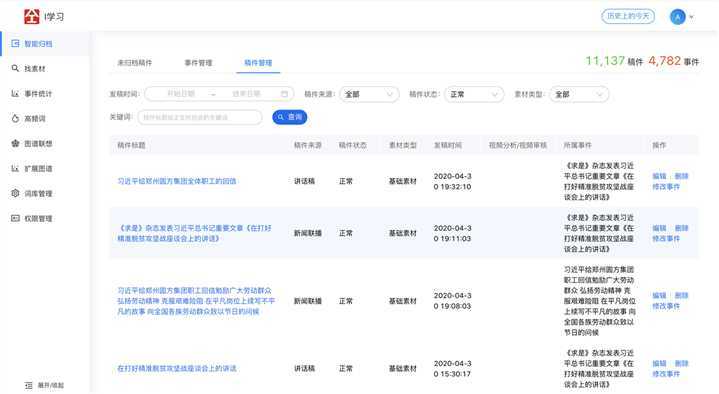Screen dimensions: 719x394
Task: Click the 找素材 magnifier icon in sidebar
Action: click(15, 68)
